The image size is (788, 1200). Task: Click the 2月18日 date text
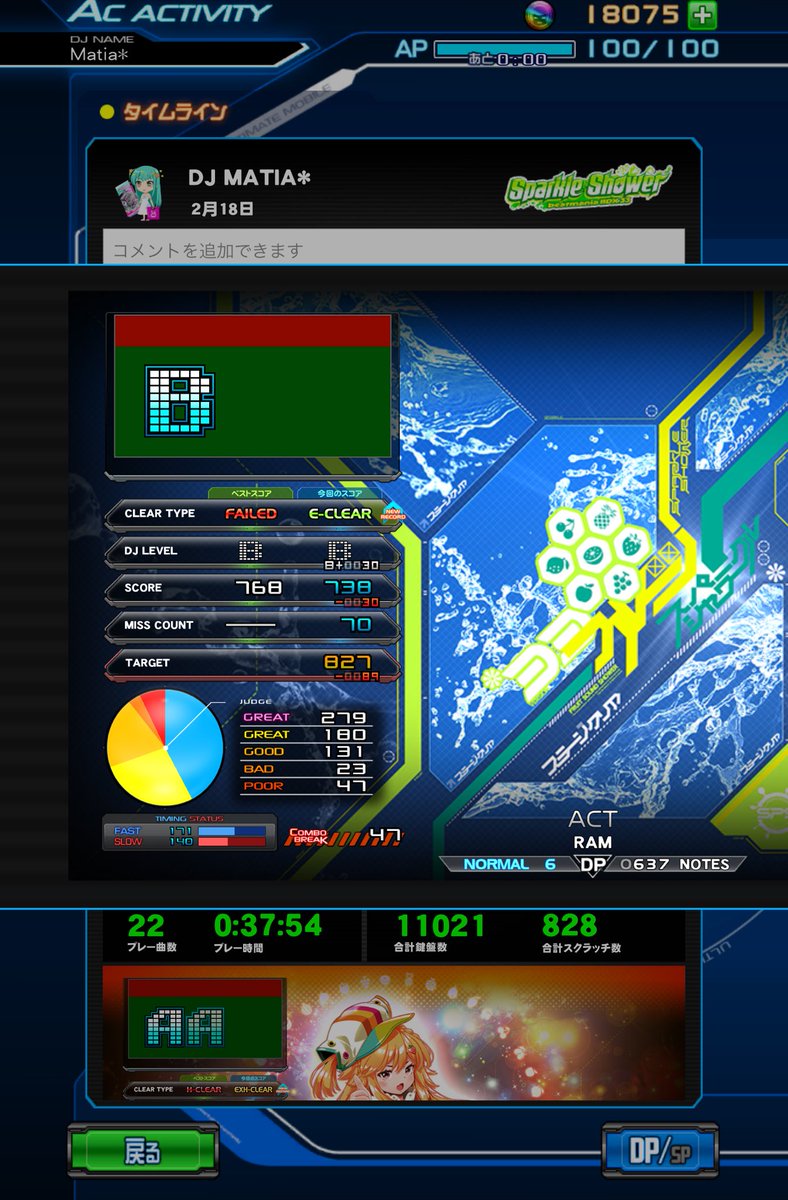[222, 210]
